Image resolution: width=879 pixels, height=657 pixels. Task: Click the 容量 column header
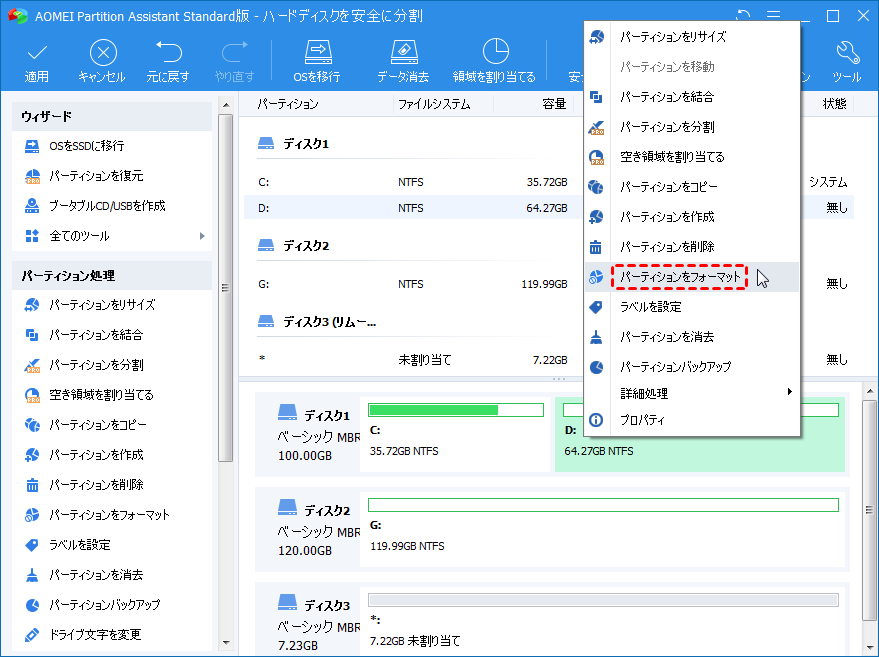(x=554, y=104)
